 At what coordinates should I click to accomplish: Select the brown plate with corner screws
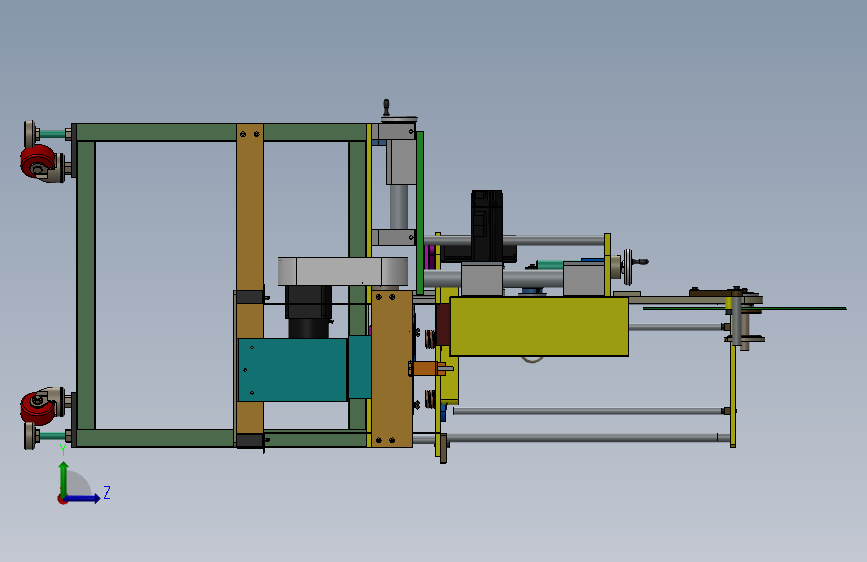pyautogui.click(x=392, y=369)
